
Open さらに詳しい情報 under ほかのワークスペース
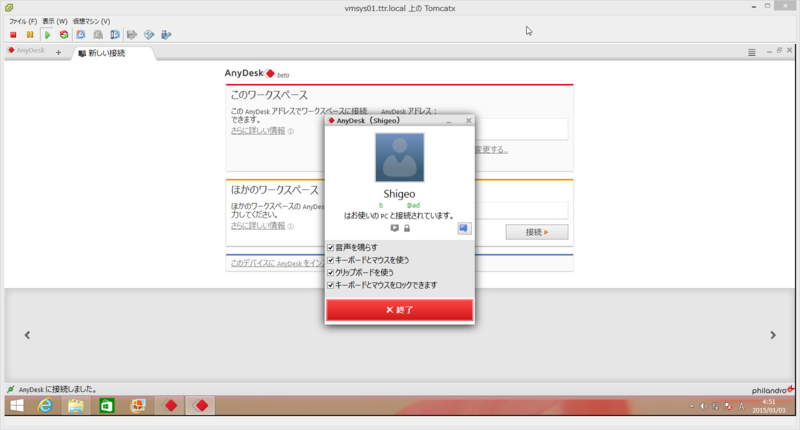click(x=258, y=226)
